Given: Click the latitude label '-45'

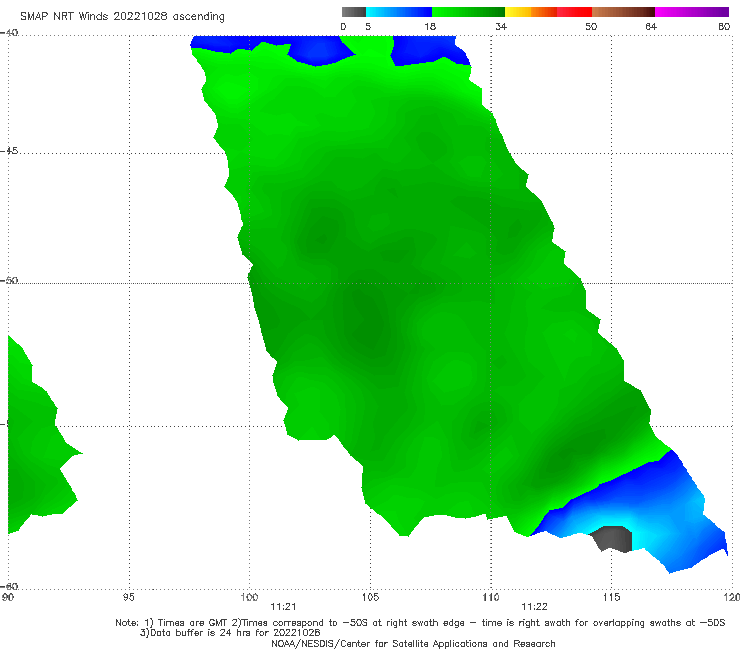Looking at the screenshot, I should (9, 151).
